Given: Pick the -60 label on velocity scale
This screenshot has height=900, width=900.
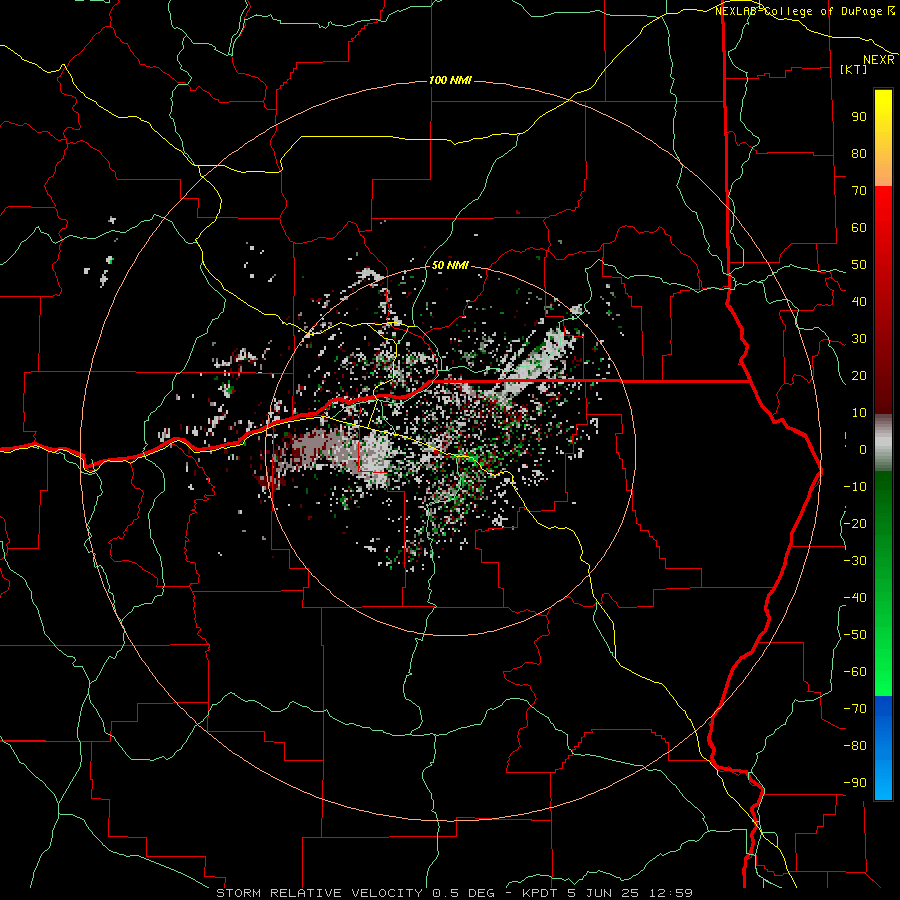Looking at the screenshot, I should 855,672.
